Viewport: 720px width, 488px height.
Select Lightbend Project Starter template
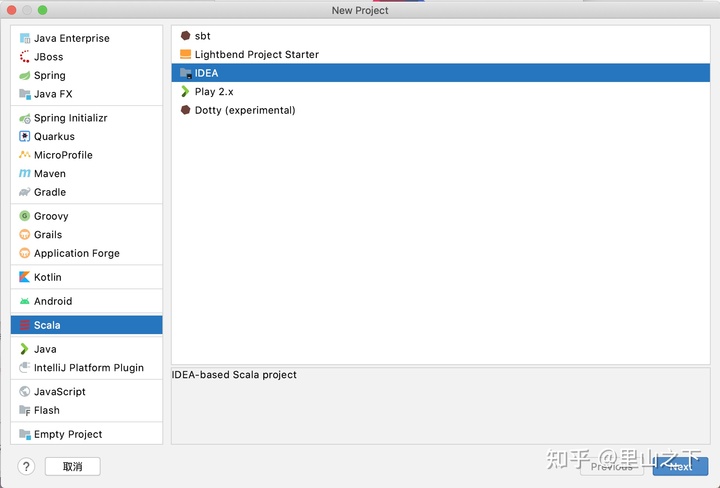441,54
